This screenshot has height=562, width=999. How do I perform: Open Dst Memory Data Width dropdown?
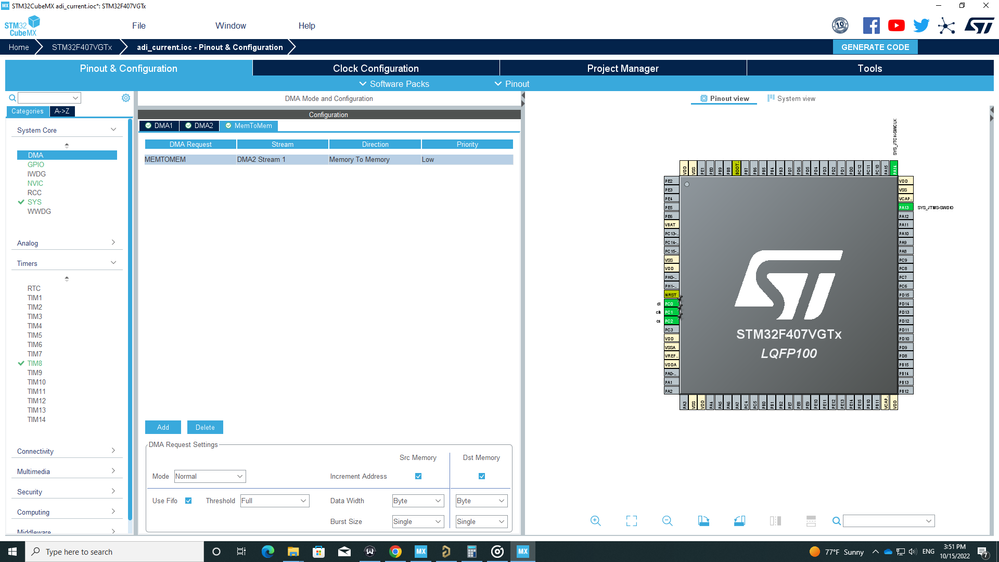[481, 501]
